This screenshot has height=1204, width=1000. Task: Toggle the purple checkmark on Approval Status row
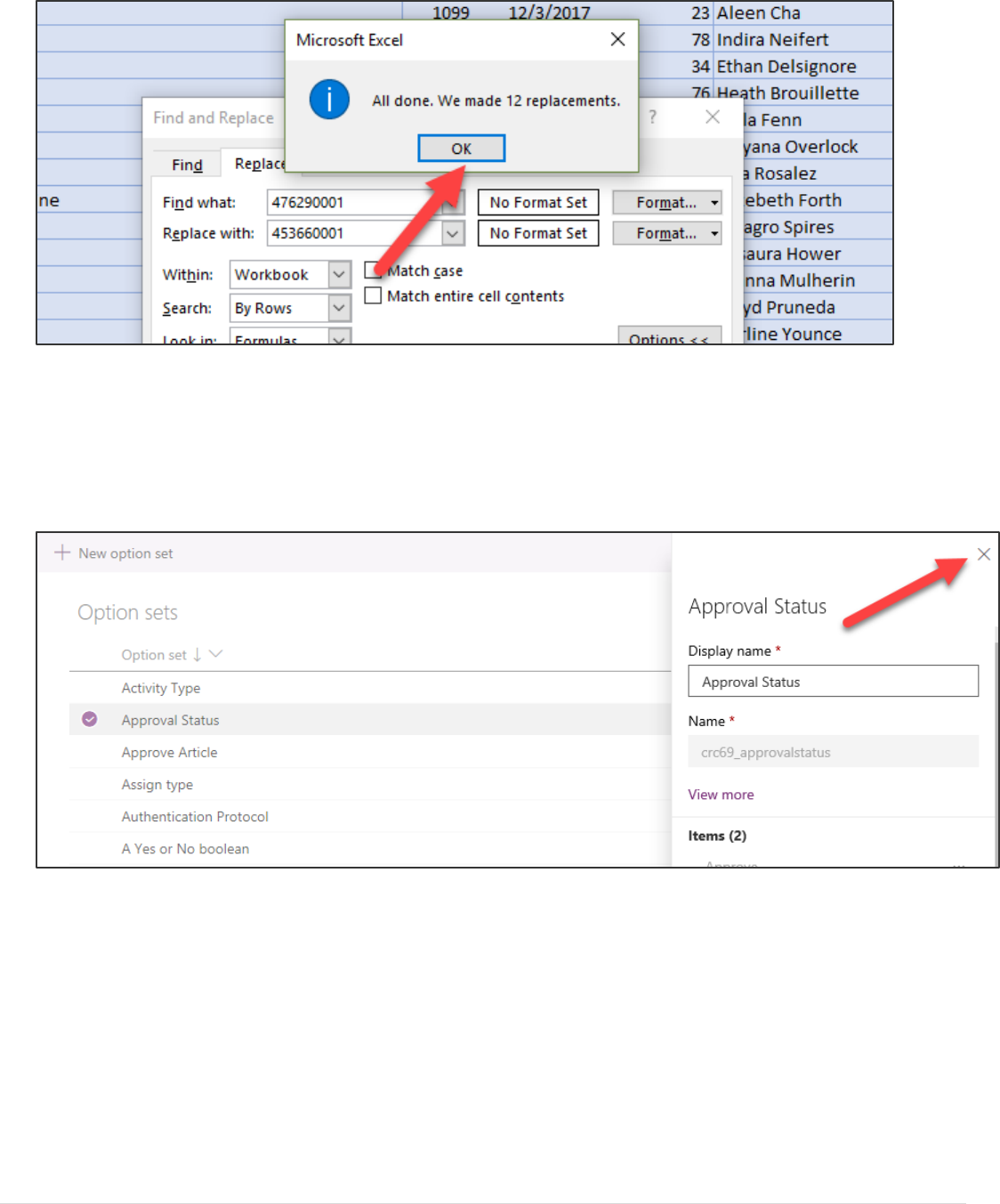pos(90,719)
